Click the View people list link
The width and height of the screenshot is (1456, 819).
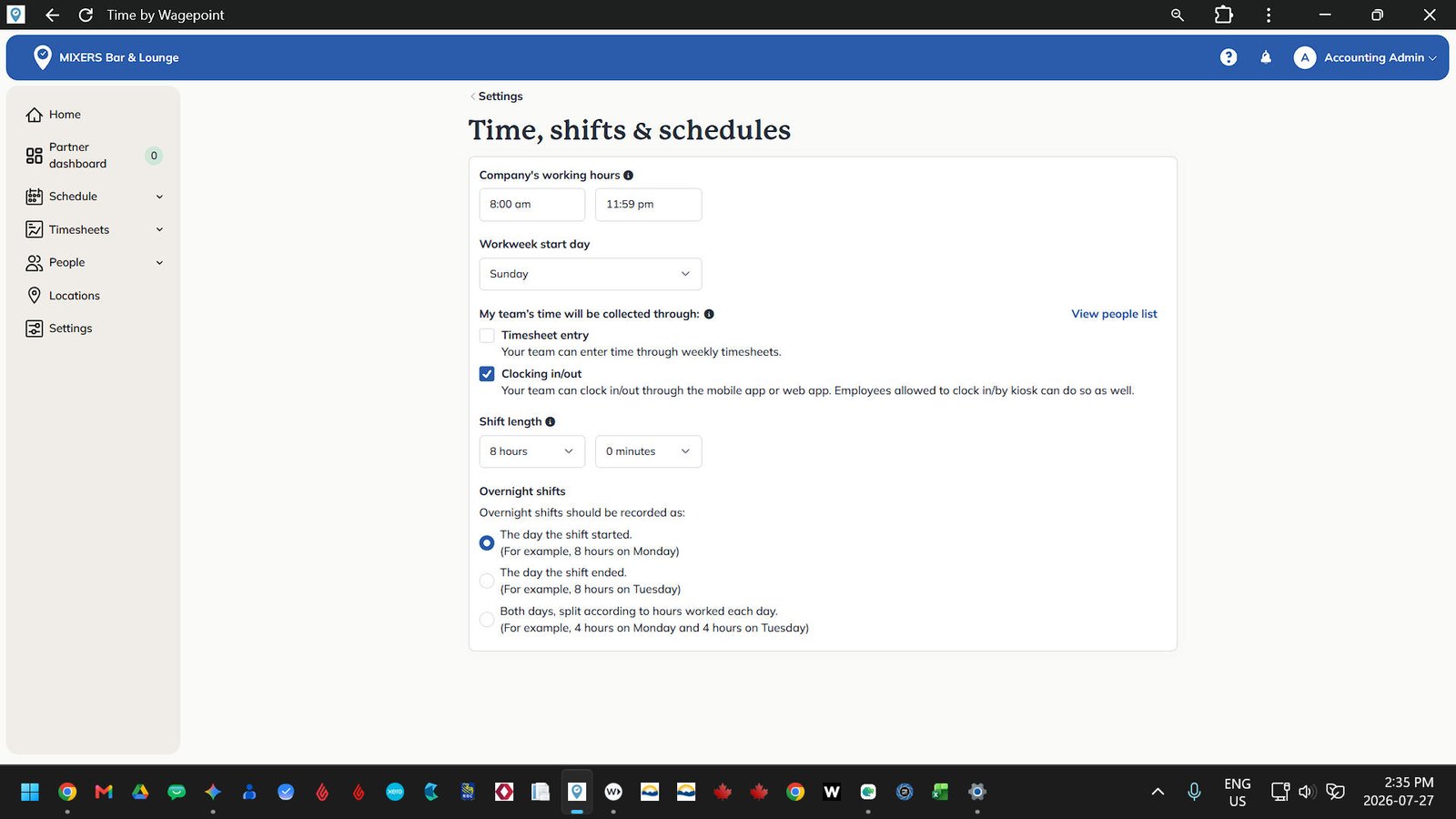1114,314
